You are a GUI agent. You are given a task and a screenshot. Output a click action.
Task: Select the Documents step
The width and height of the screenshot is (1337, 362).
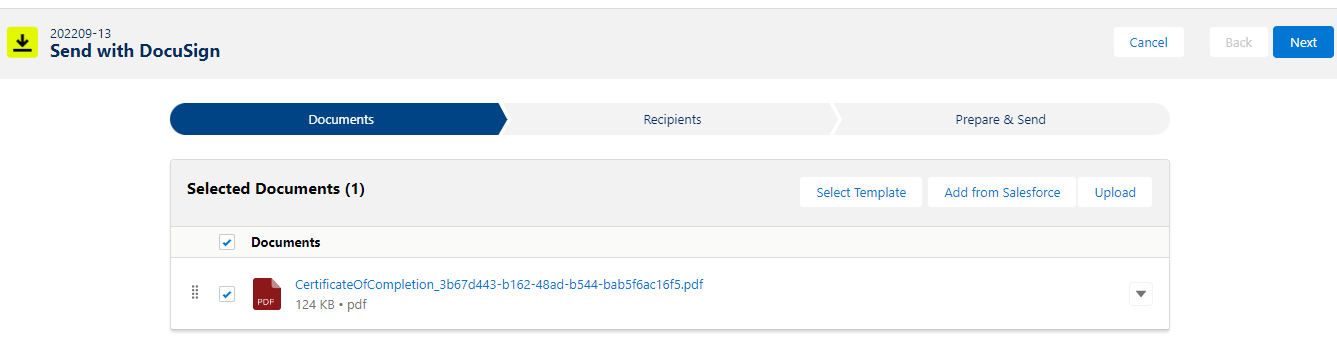click(x=340, y=119)
